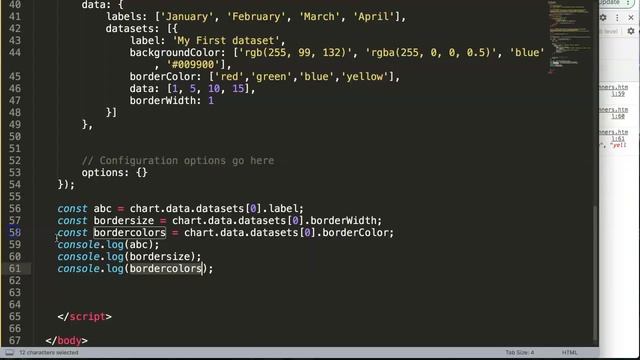The height and width of the screenshot is (360, 640).
Task: Click 'options: {}' on line 53
Action: [114, 172]
